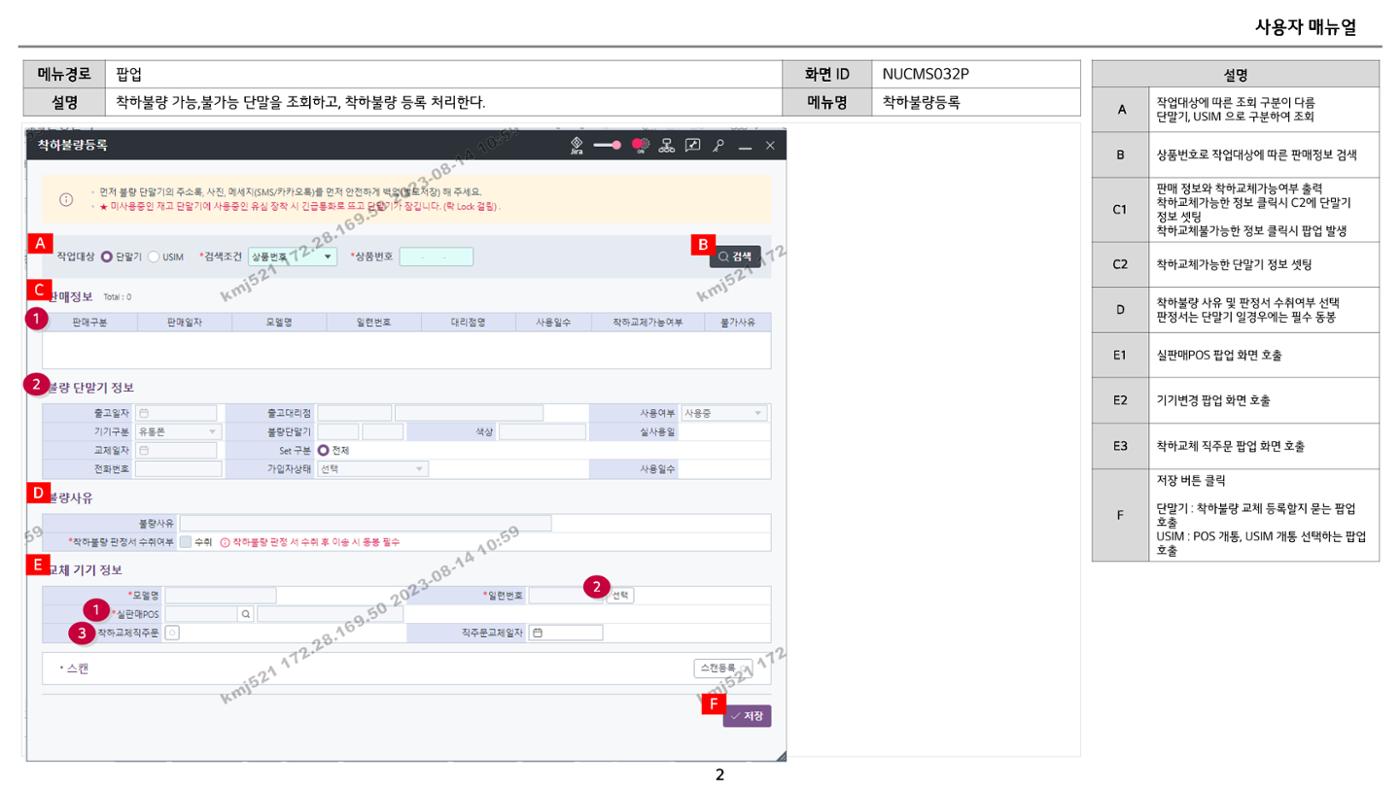The image size is (1400, 788).
Task: Expand the 사용여부 사용중 dropdown
Action: 724,413
